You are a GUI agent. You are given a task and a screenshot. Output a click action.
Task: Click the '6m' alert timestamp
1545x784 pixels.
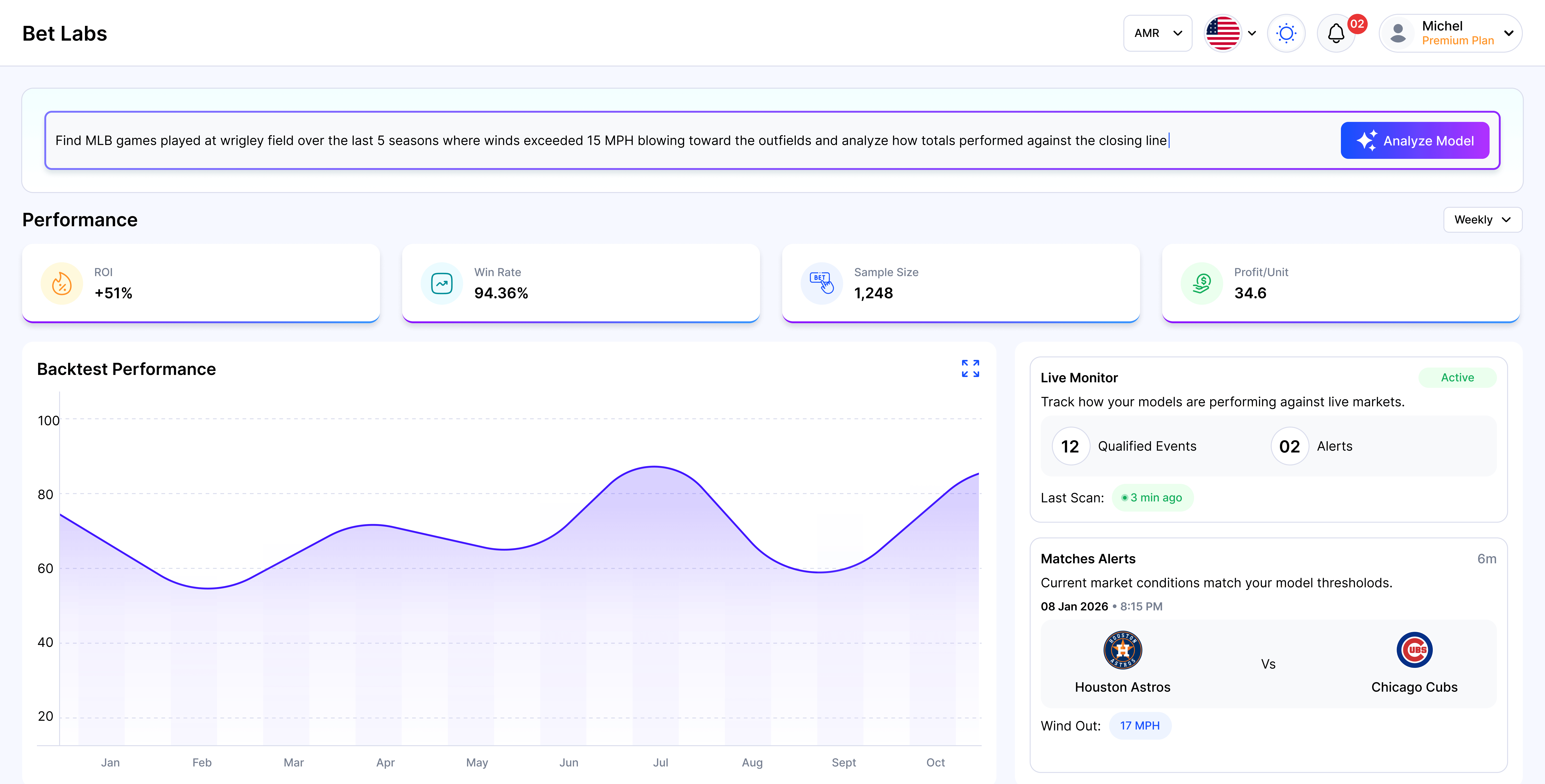1487,559
